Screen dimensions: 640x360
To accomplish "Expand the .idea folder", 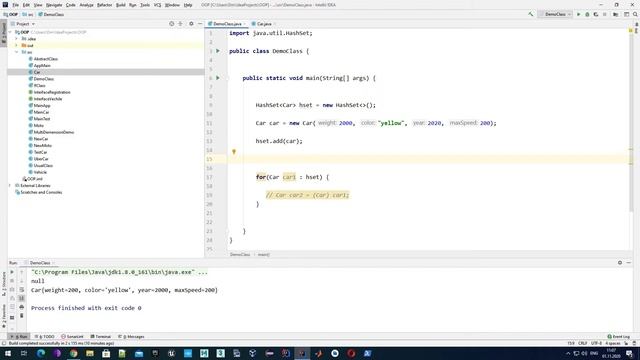I will pyautogui.click(x=17, y=39).
